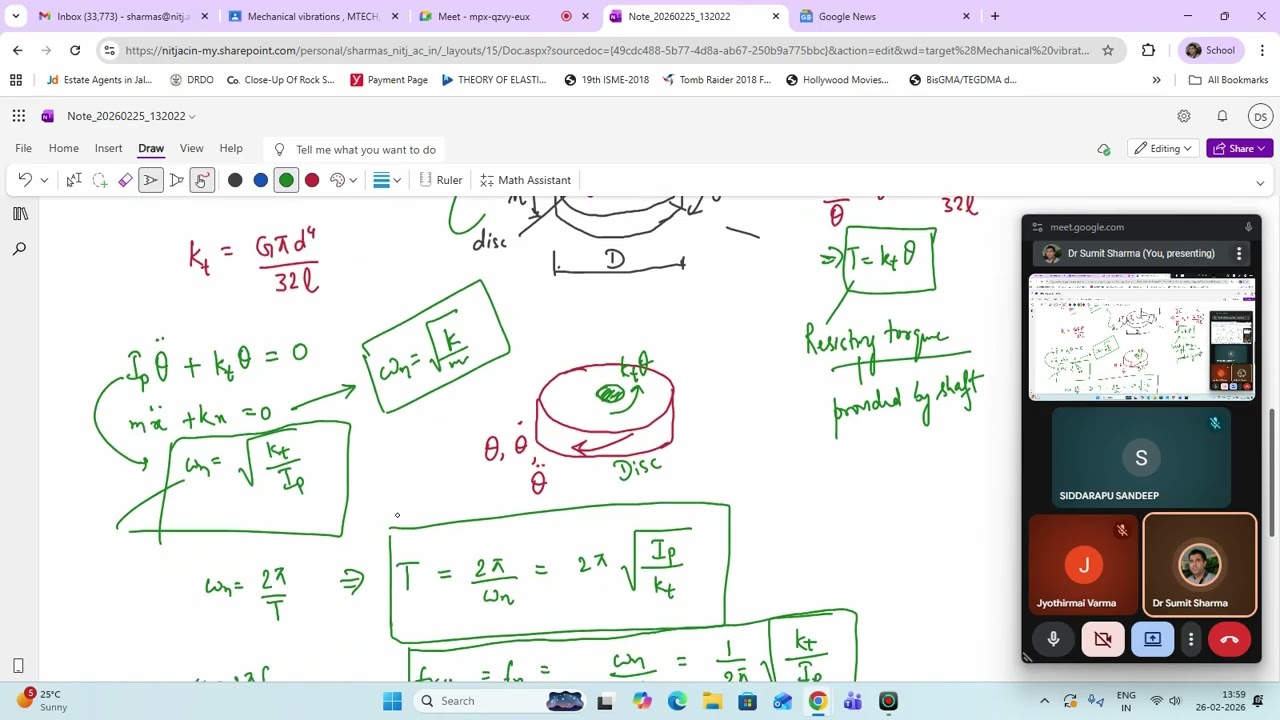Click the cloud sync status icon

(1104, 150)
